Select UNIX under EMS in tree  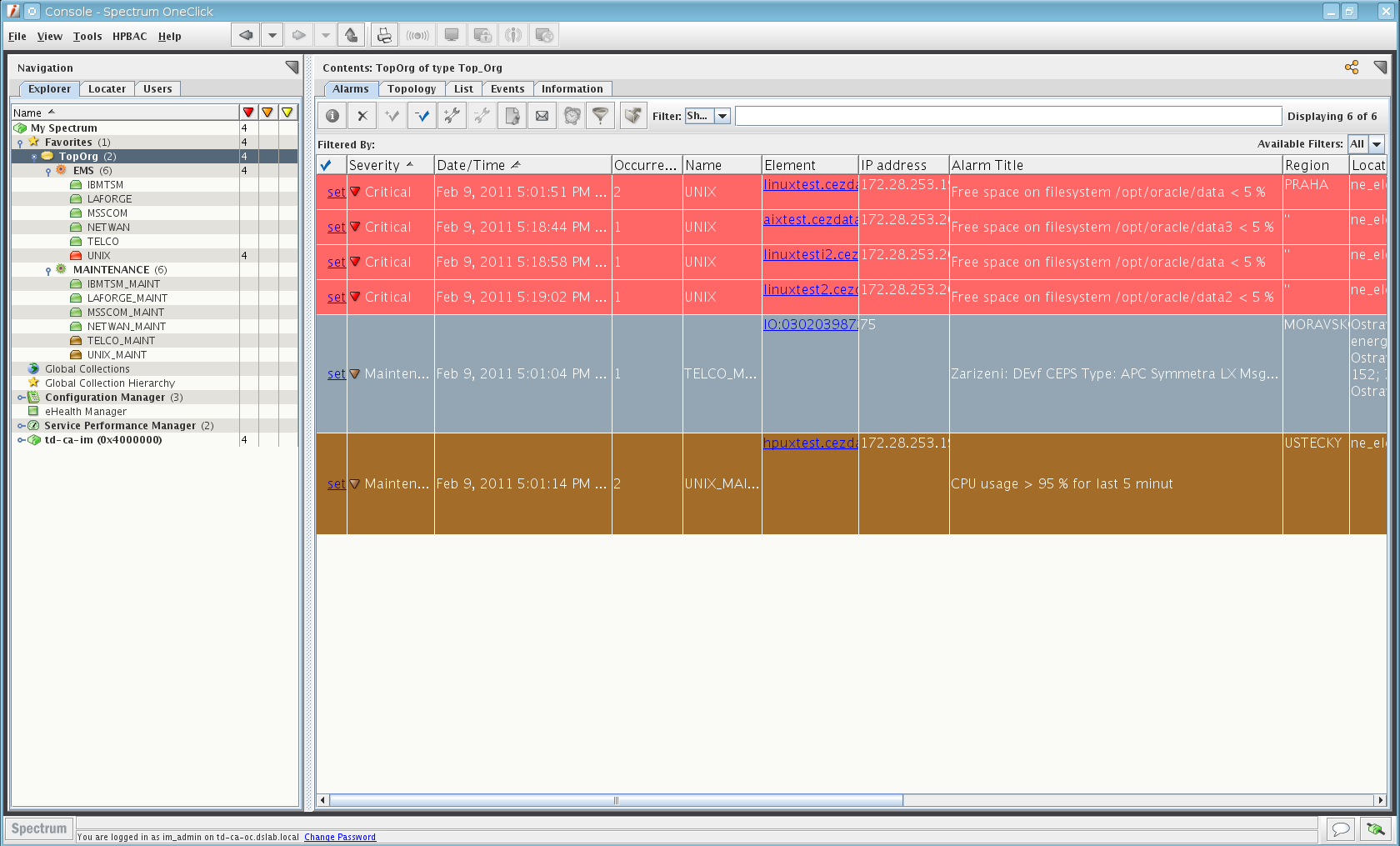98,256
